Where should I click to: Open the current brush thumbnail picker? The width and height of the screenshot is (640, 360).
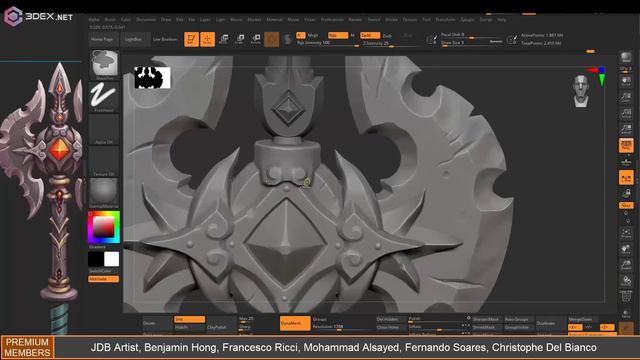click(x=104, y=64)
